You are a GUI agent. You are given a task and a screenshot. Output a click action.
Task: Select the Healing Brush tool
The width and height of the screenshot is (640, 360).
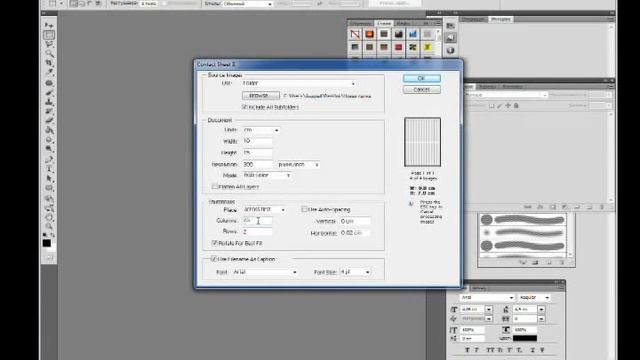49,83
